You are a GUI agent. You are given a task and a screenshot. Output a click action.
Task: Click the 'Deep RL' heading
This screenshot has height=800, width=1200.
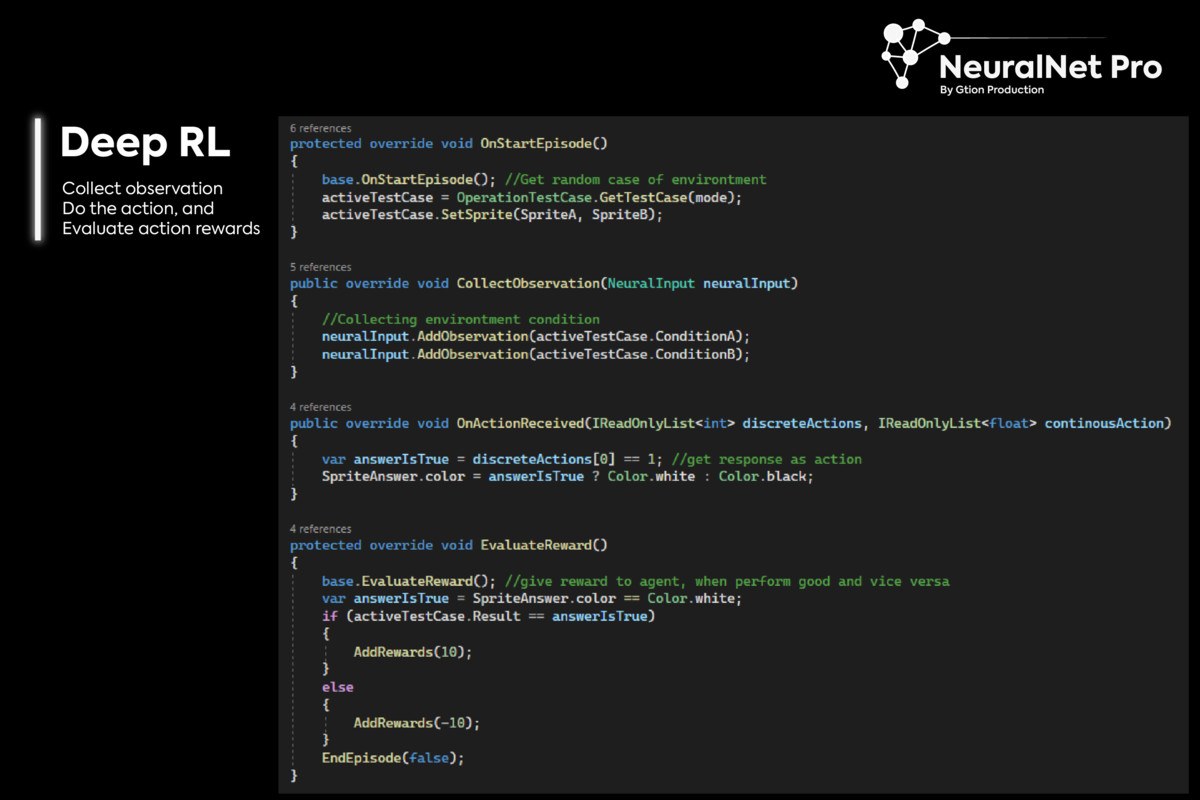[x=145, y=143]
